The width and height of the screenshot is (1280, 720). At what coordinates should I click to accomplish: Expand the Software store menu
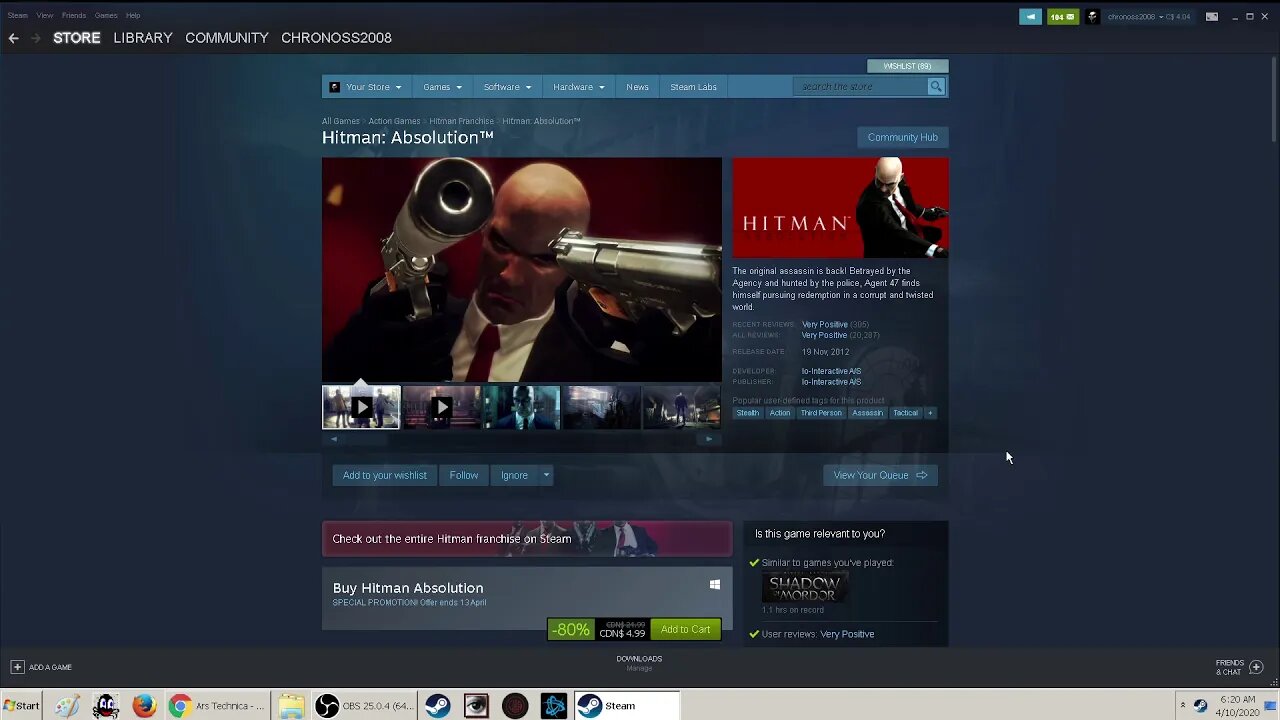pyautogui.click(x=507, y=87)
